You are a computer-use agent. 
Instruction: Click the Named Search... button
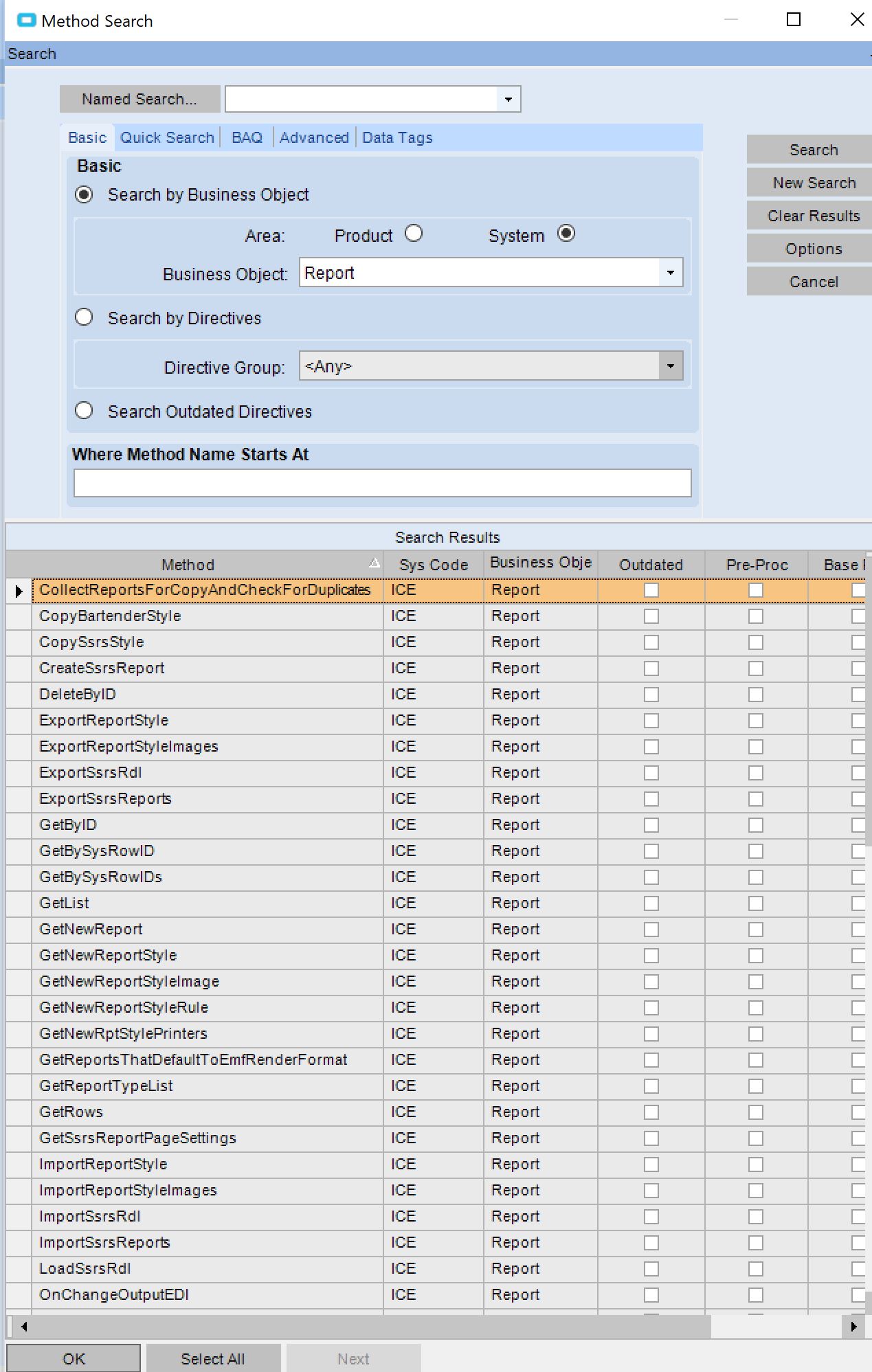tap(139, 99)
